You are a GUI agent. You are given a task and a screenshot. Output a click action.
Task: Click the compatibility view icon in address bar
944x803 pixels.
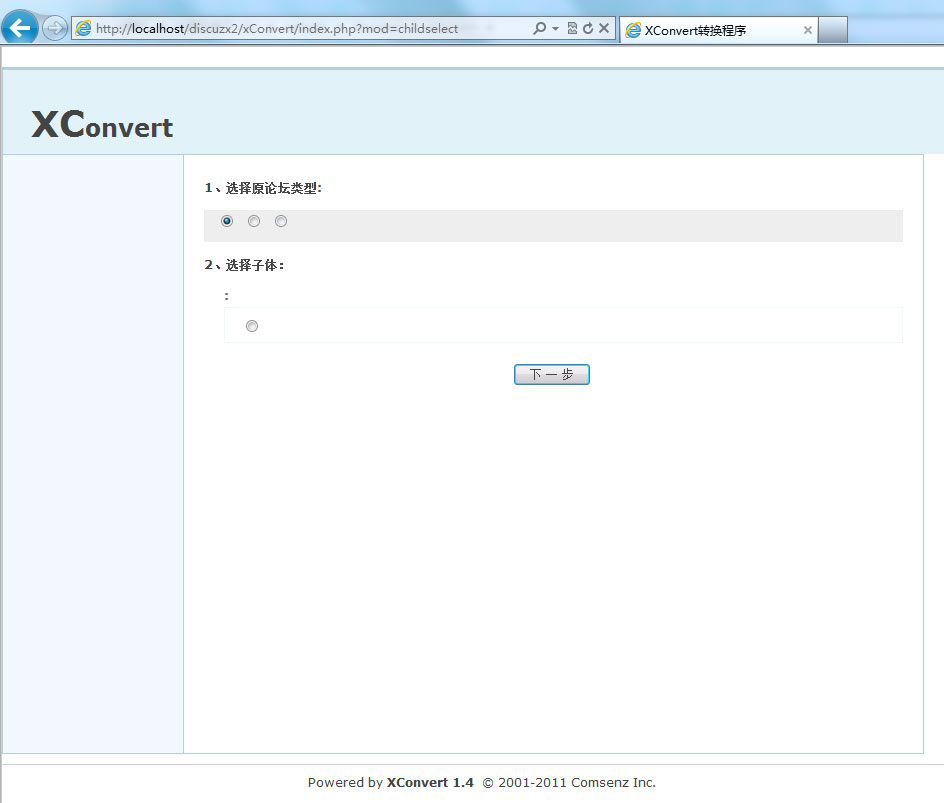[x=572, y=28]
